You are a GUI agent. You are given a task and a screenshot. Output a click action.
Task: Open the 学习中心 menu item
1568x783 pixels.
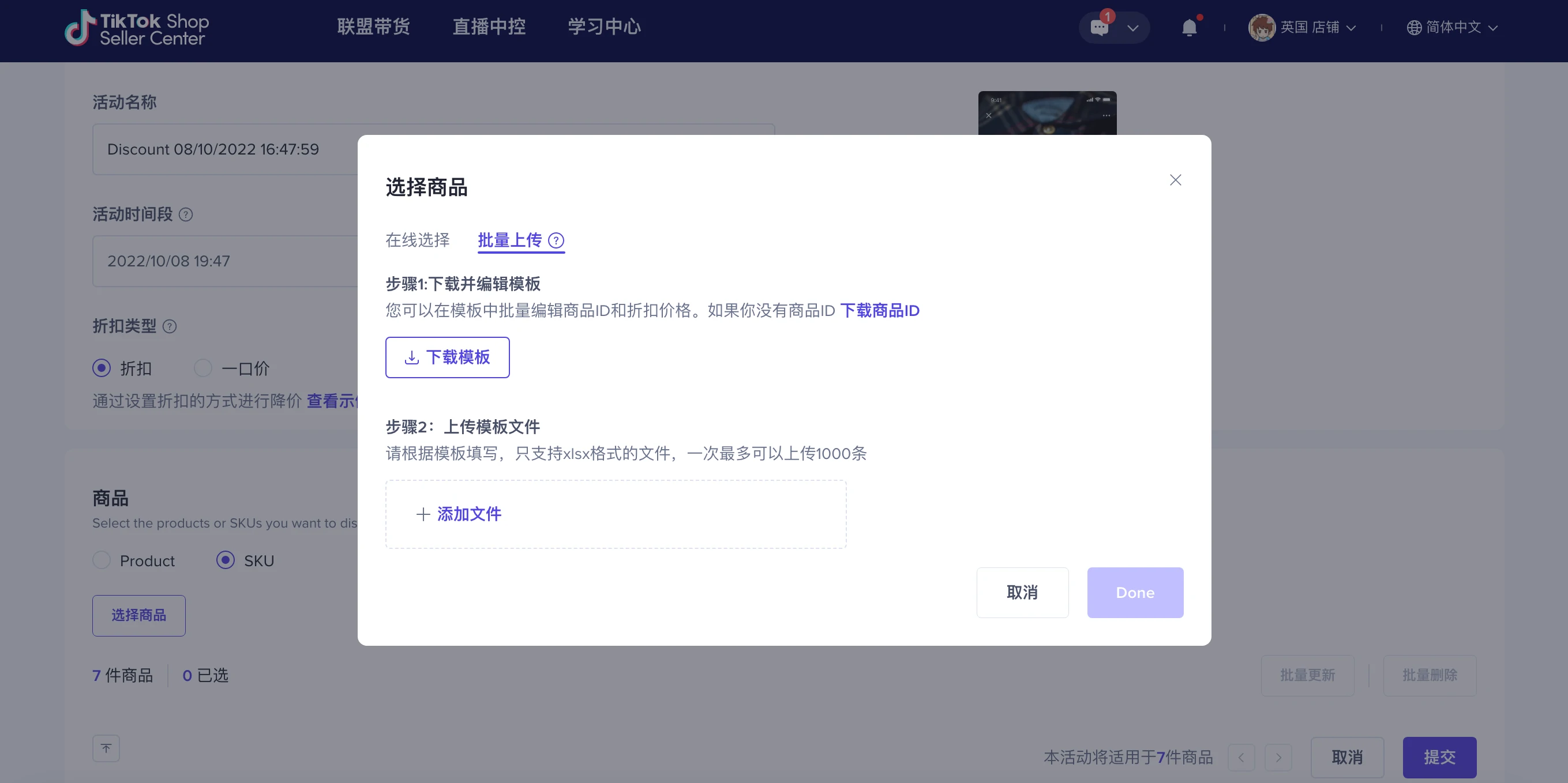click(603, 27)
